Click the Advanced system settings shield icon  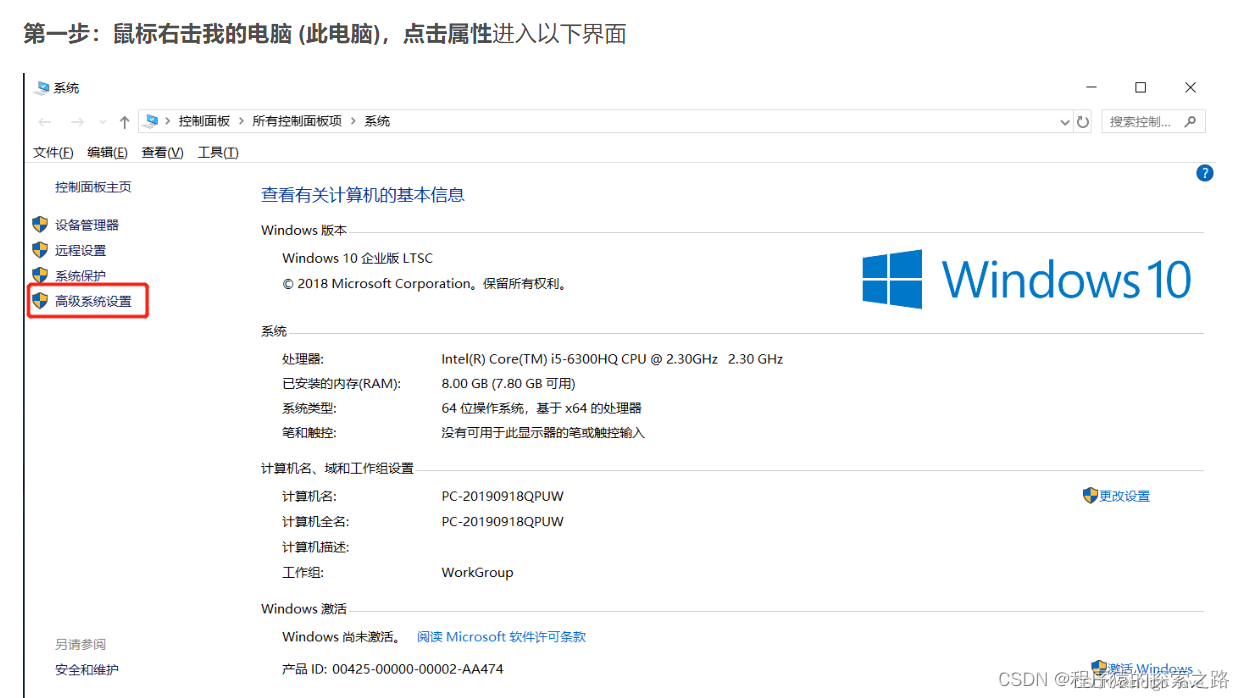click(x=40, y=301)
